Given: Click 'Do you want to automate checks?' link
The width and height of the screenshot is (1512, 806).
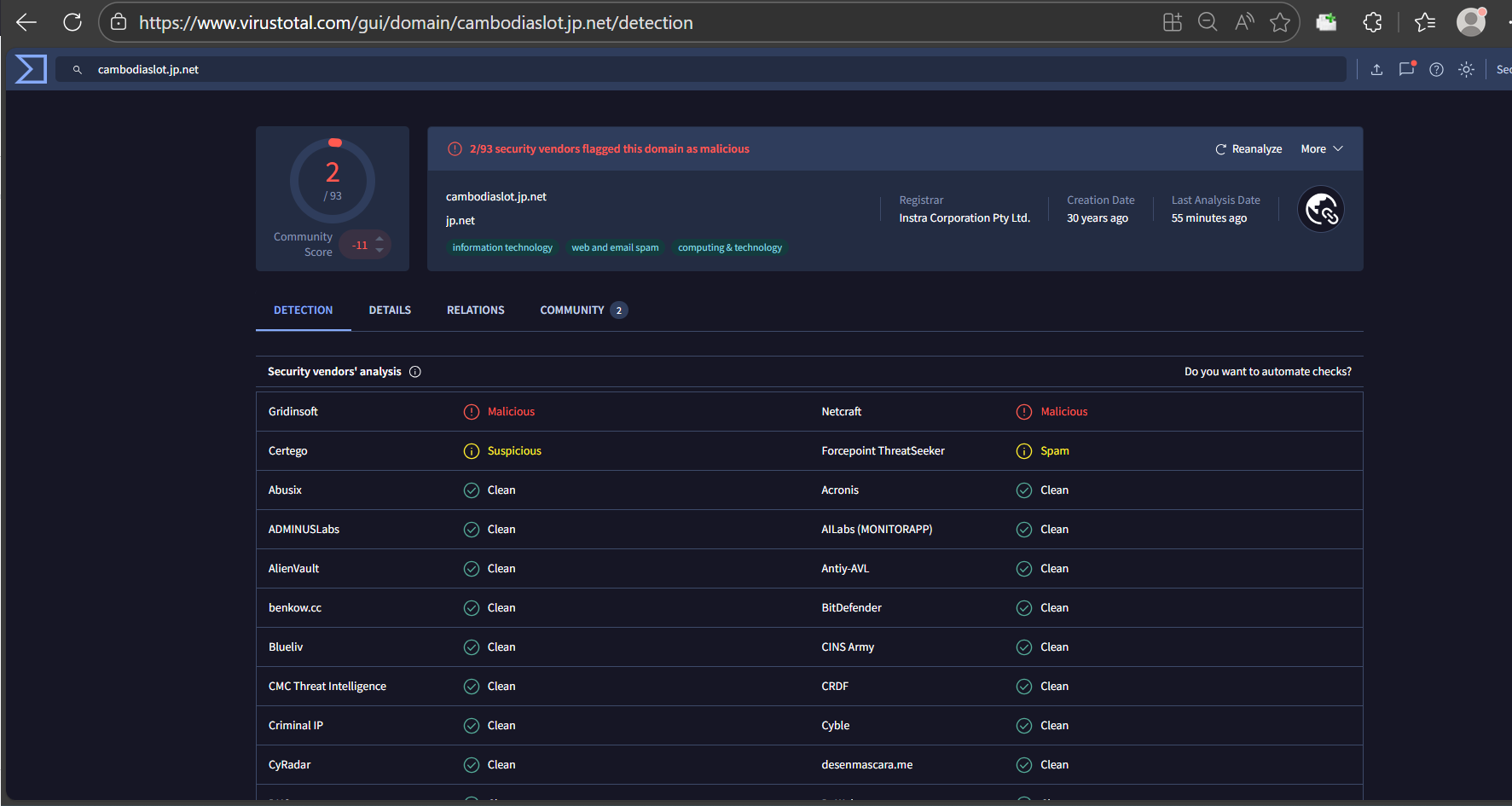Looking at the screenshot, I should (x=1267, y=372).
